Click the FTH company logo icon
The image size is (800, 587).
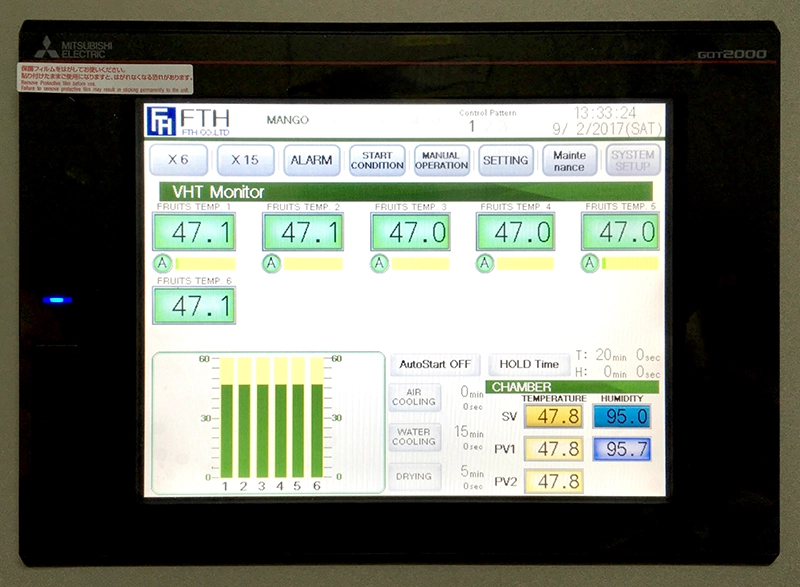point(161,121)
